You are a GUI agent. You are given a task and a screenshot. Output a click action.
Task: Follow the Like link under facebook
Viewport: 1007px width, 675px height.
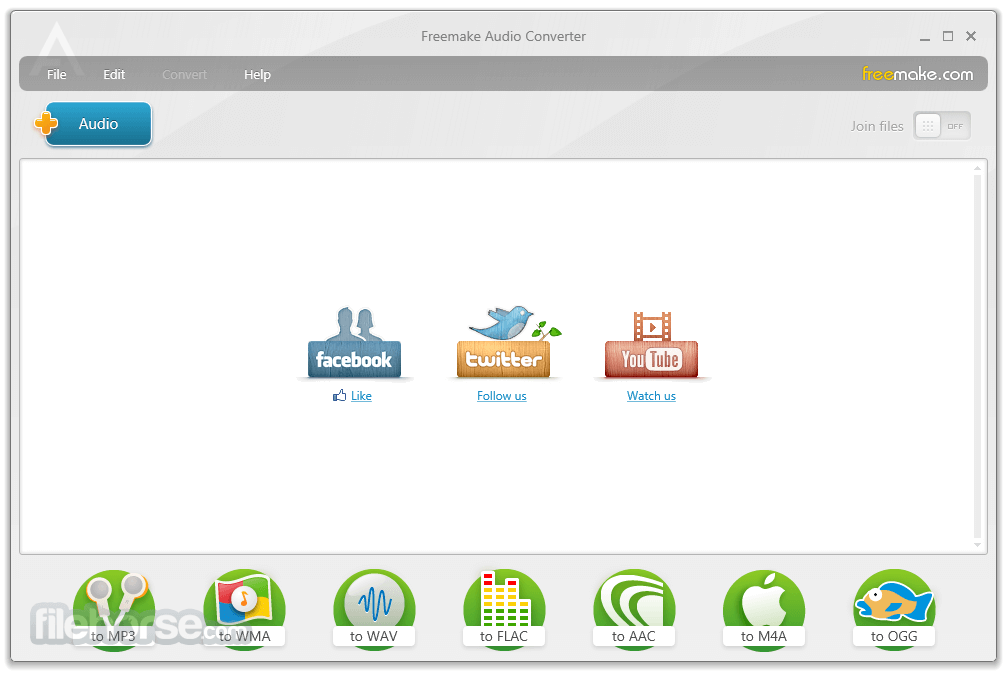361,396
